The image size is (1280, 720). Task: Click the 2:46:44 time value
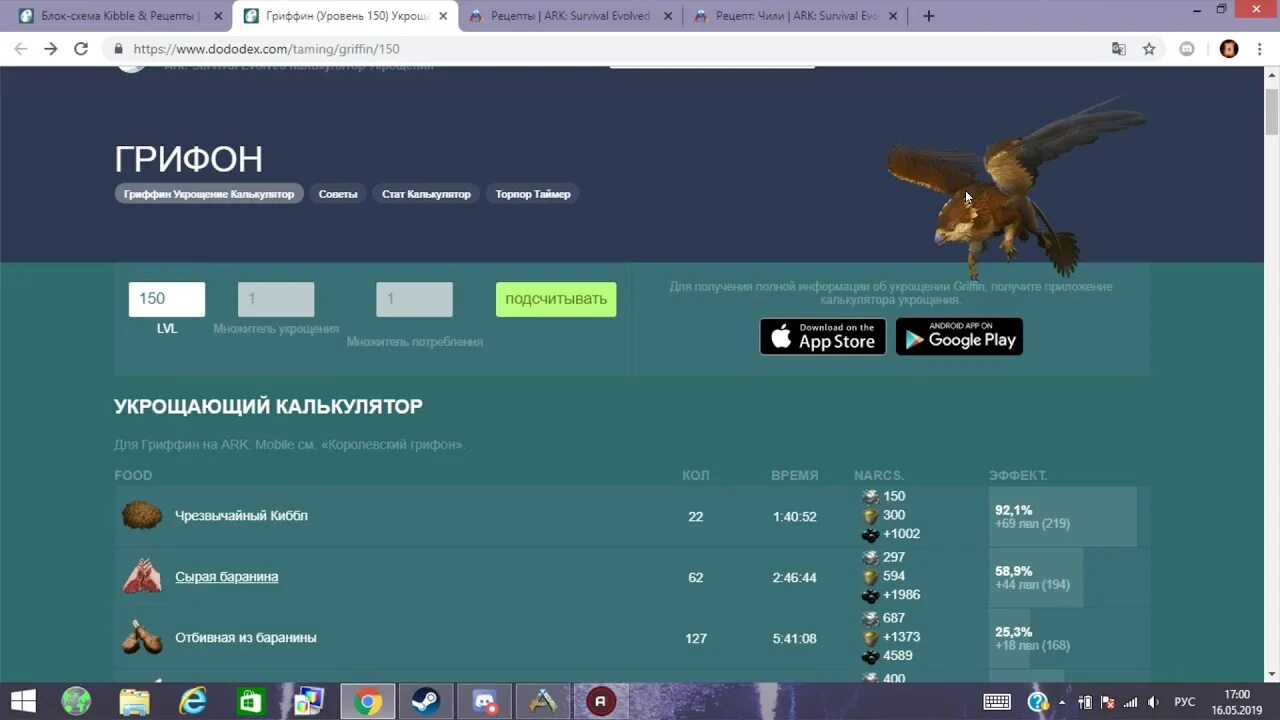coord(795,578)
